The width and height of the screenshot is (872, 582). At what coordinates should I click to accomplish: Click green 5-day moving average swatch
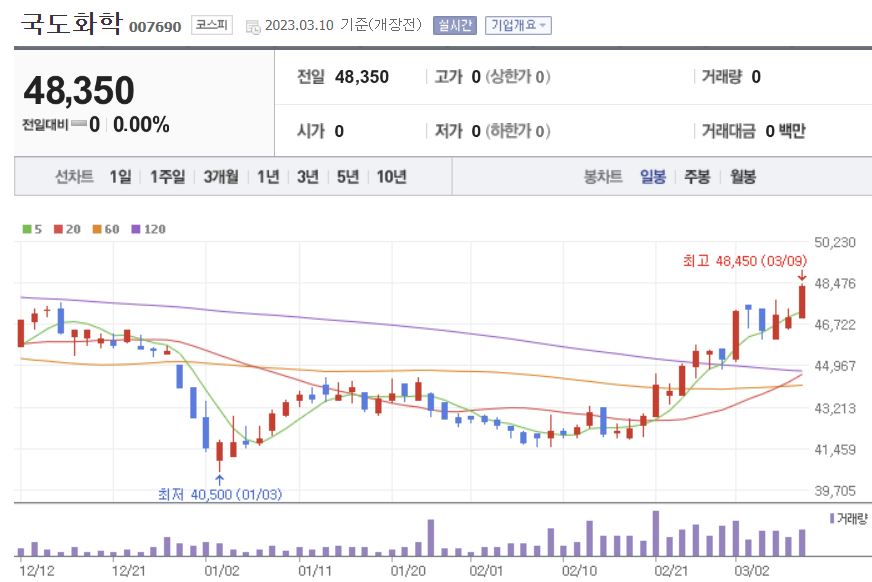tap(27, 229)
